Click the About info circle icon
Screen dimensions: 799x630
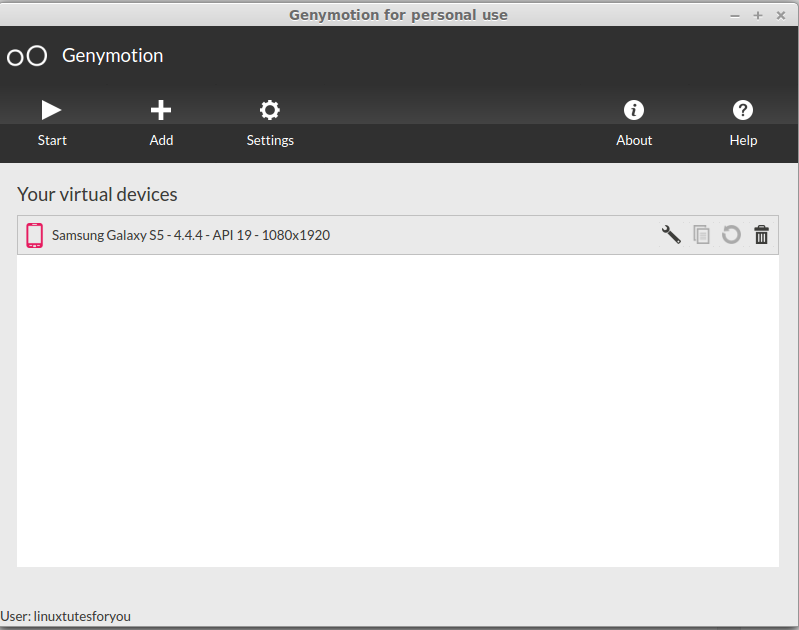(634, 110)
